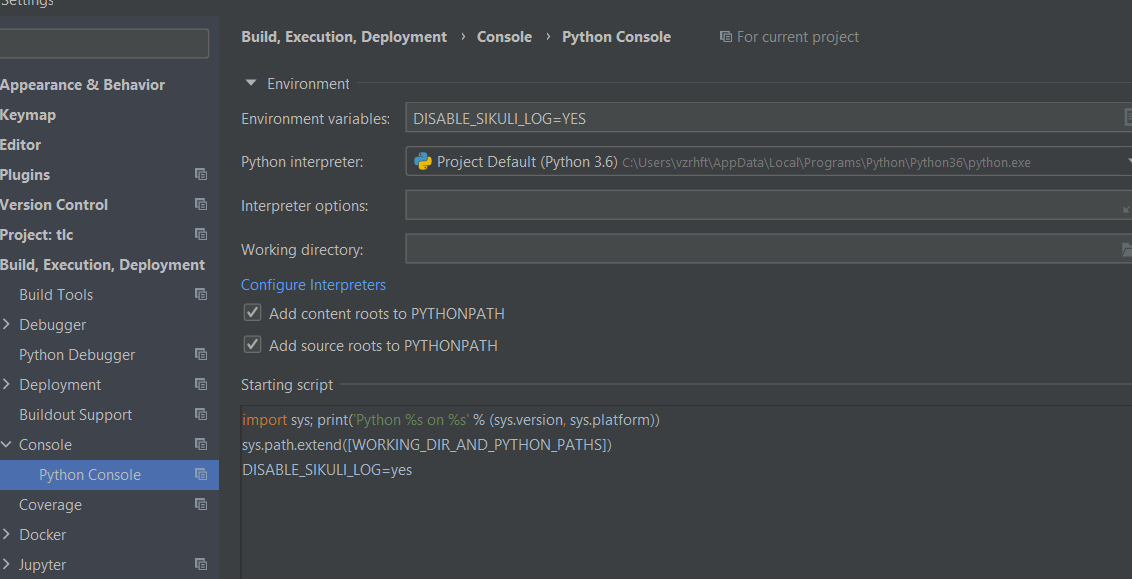The height and width of the screenshot is (579, 1132).
Task: Collapse the Environment section triangle
Action: (x=251, y=84)
